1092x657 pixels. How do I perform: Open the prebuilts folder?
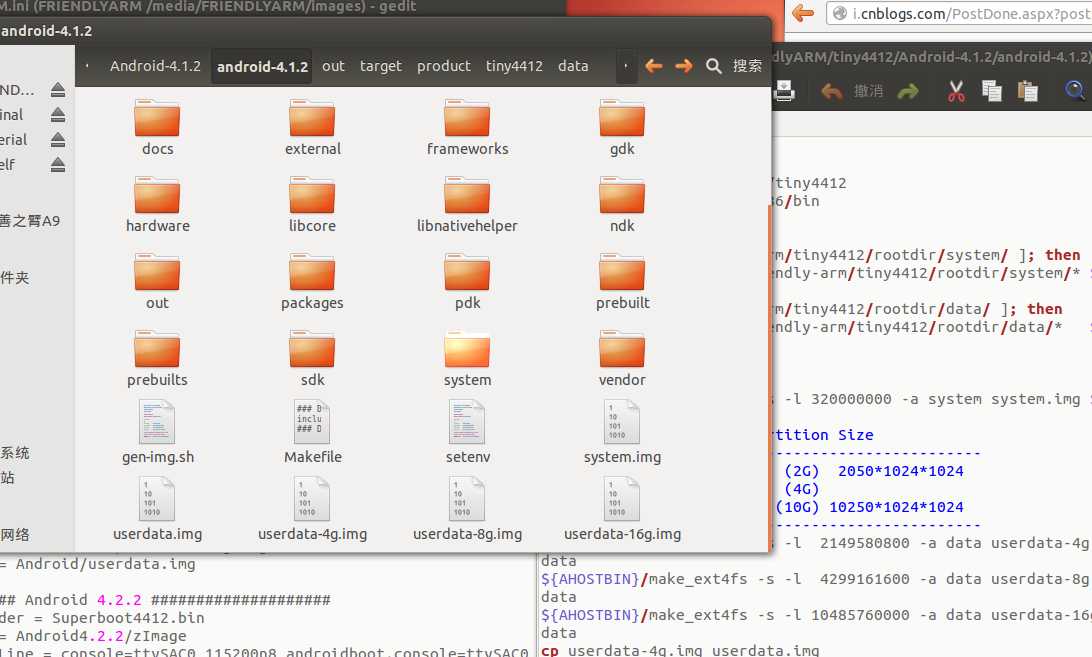tap(157, 360)
